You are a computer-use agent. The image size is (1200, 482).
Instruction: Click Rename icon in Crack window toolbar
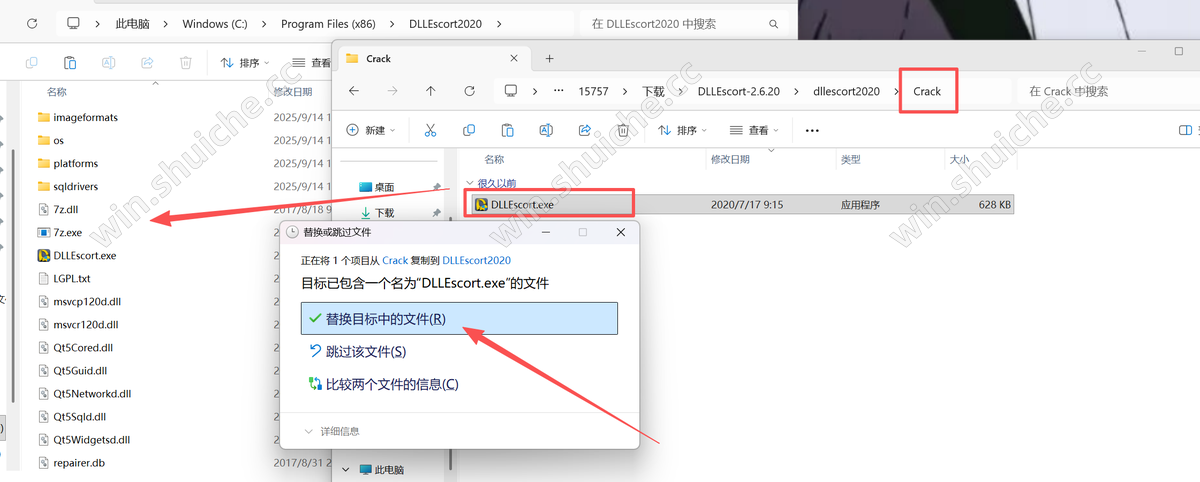click(546, 130)
